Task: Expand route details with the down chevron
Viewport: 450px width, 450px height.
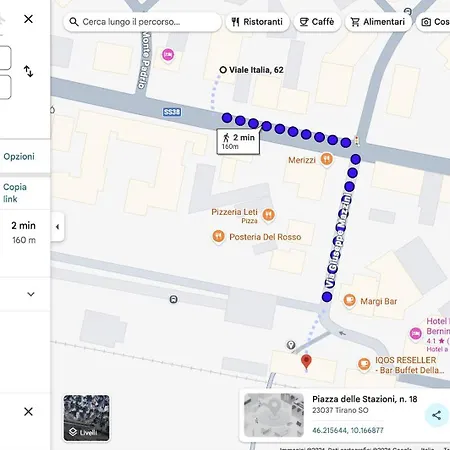Action: [x=31, y=294]
